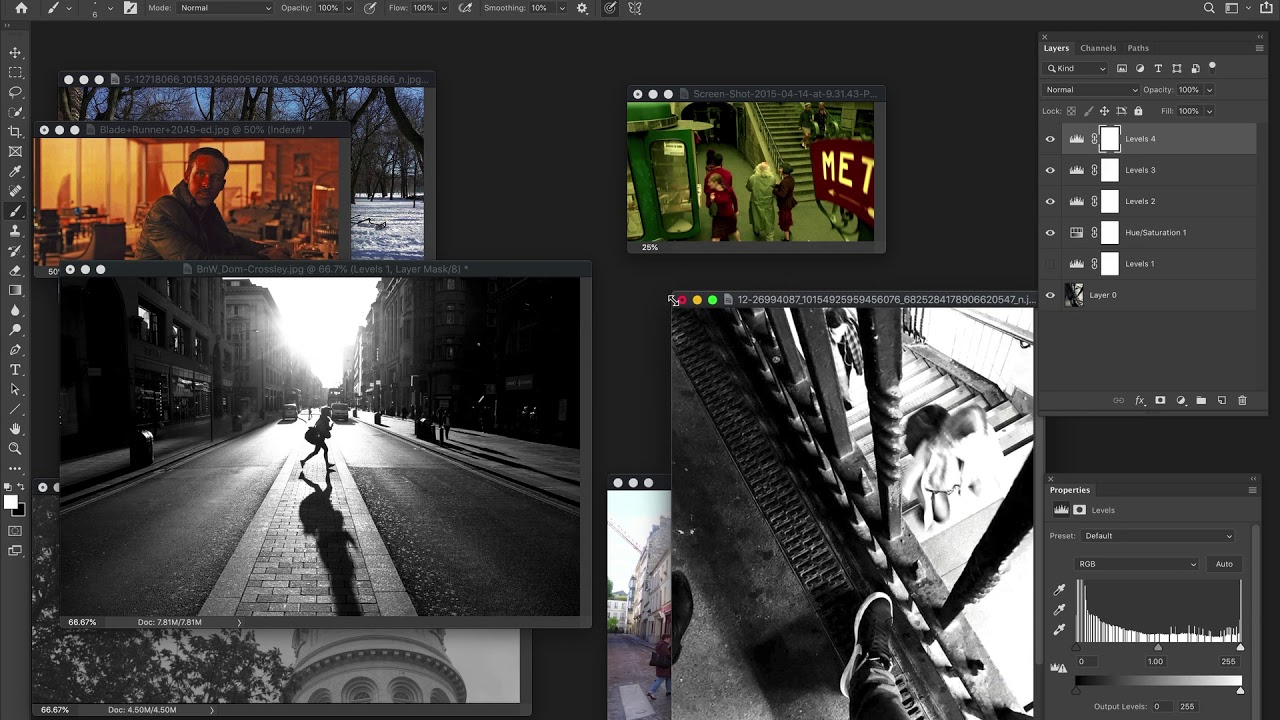
Task: Click the foreground color swatch
Action: [10, 502]
